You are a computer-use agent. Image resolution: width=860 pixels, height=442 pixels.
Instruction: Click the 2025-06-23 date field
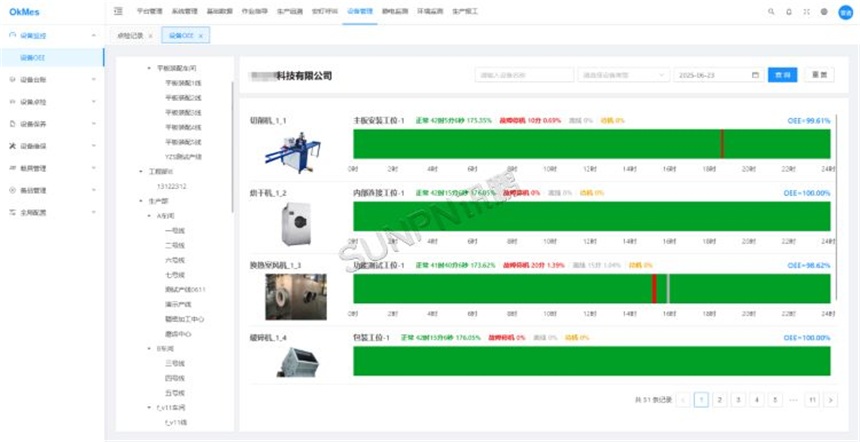pyautogui.click(x=718, y=75)
